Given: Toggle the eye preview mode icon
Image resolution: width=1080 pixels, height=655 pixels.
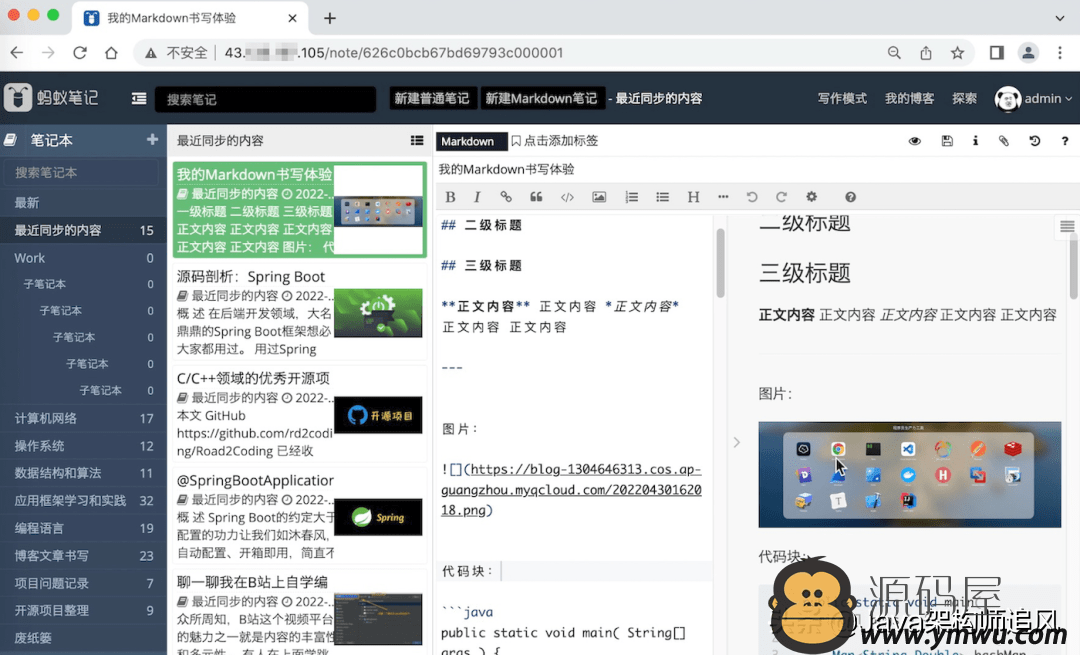Looking at the screenshot, I should (x=915, y=141).
